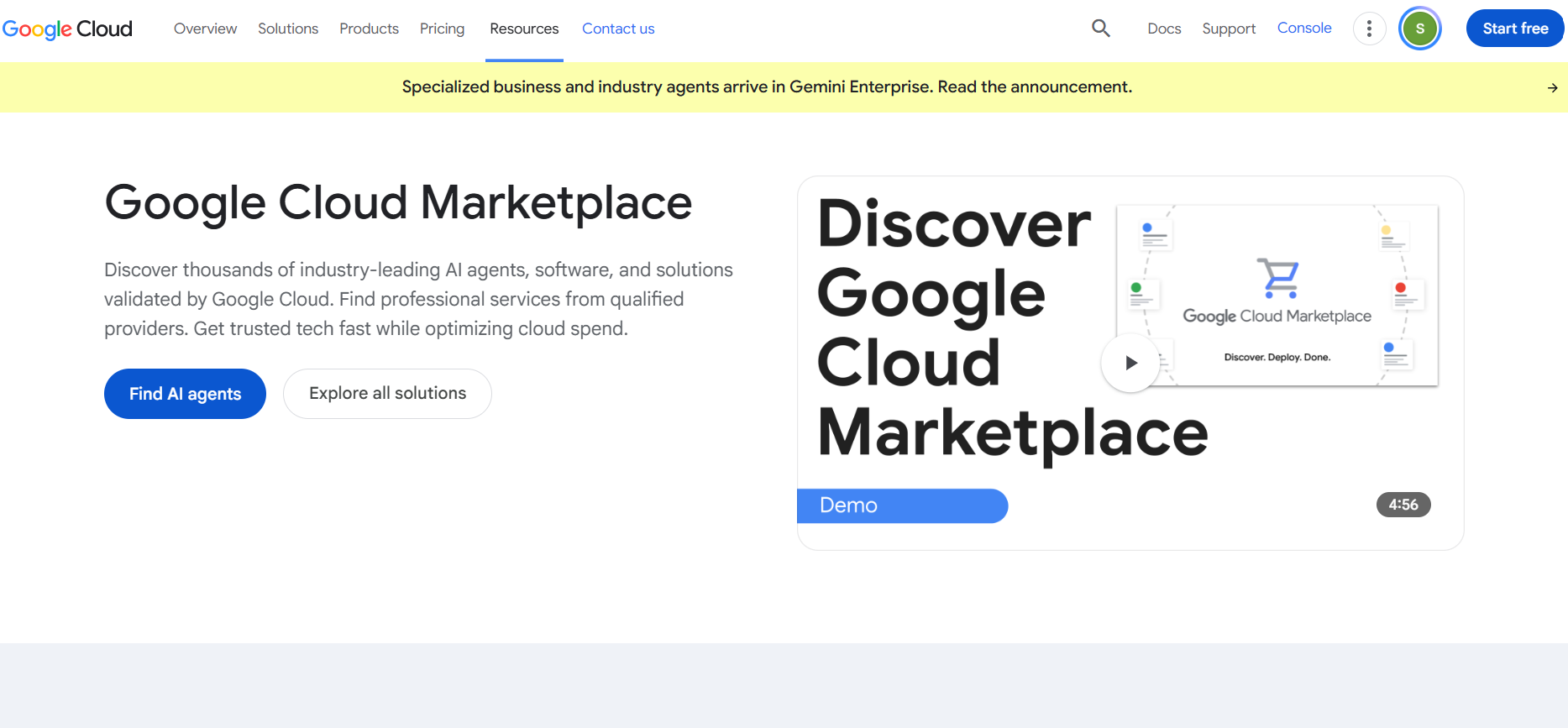Screen dimensions: 1568x728
Task: Open the Products menu
Action: 369,29
